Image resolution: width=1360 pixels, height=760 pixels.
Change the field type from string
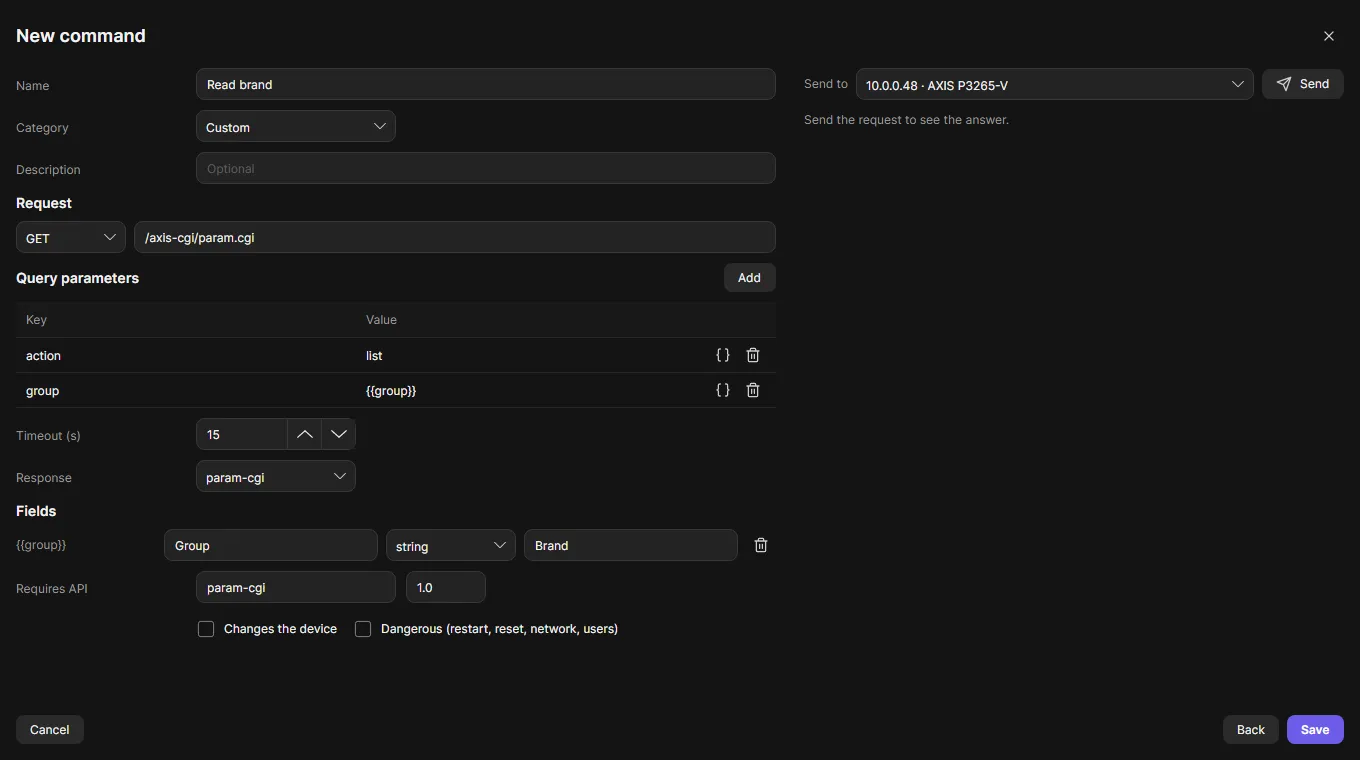(x=451, y=545)
